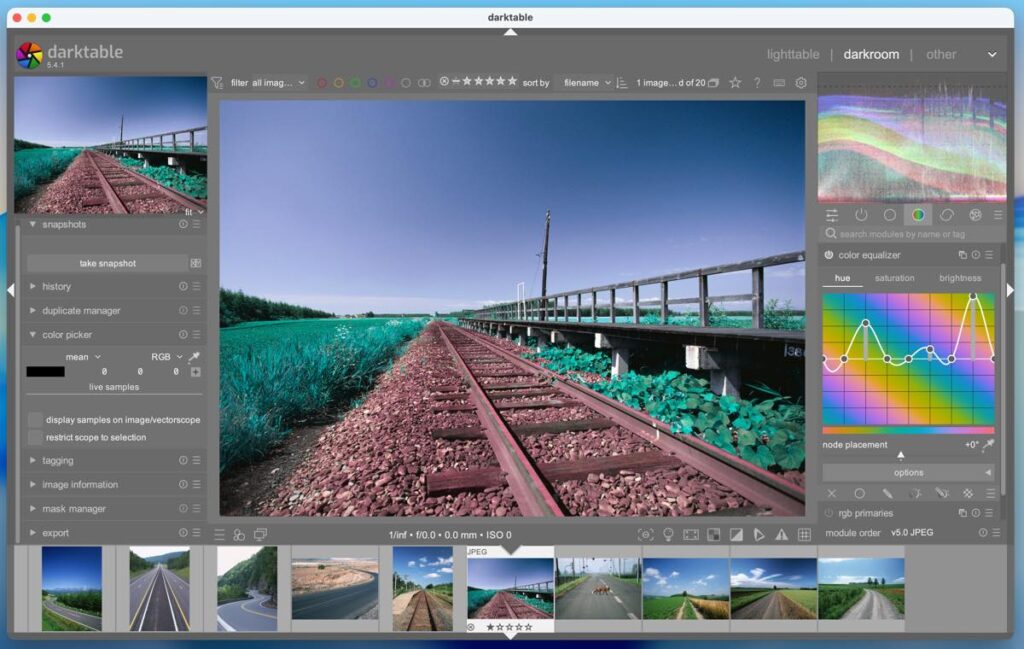This screenshot has height=649, width=1024.
Task: Switch to the lighttable view
Action: (x=792, y=55)
